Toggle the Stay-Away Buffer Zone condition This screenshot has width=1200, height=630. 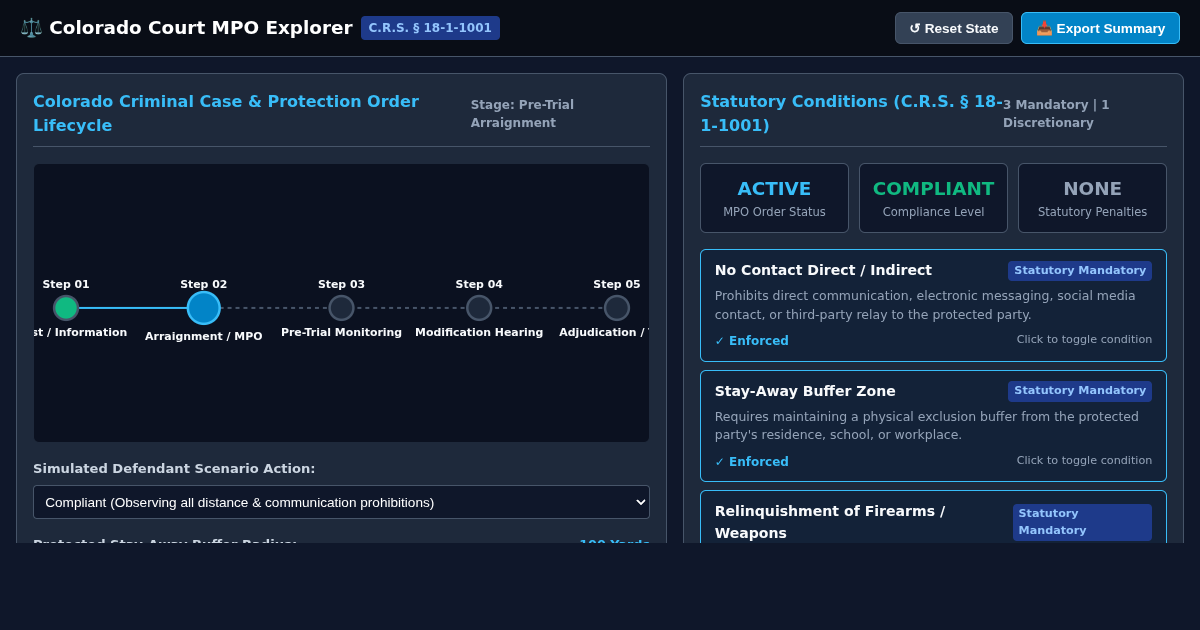pyautogui.click(x=933, y=426)
